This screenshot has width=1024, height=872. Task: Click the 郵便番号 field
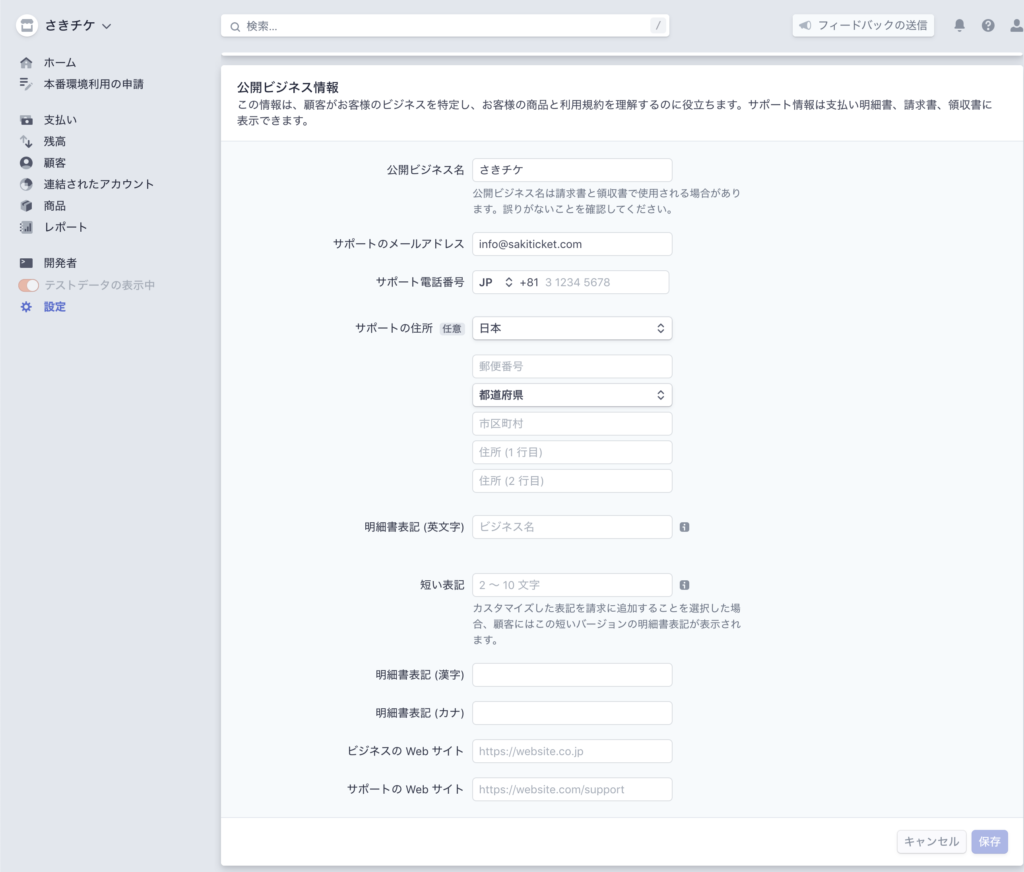(572, 366)
